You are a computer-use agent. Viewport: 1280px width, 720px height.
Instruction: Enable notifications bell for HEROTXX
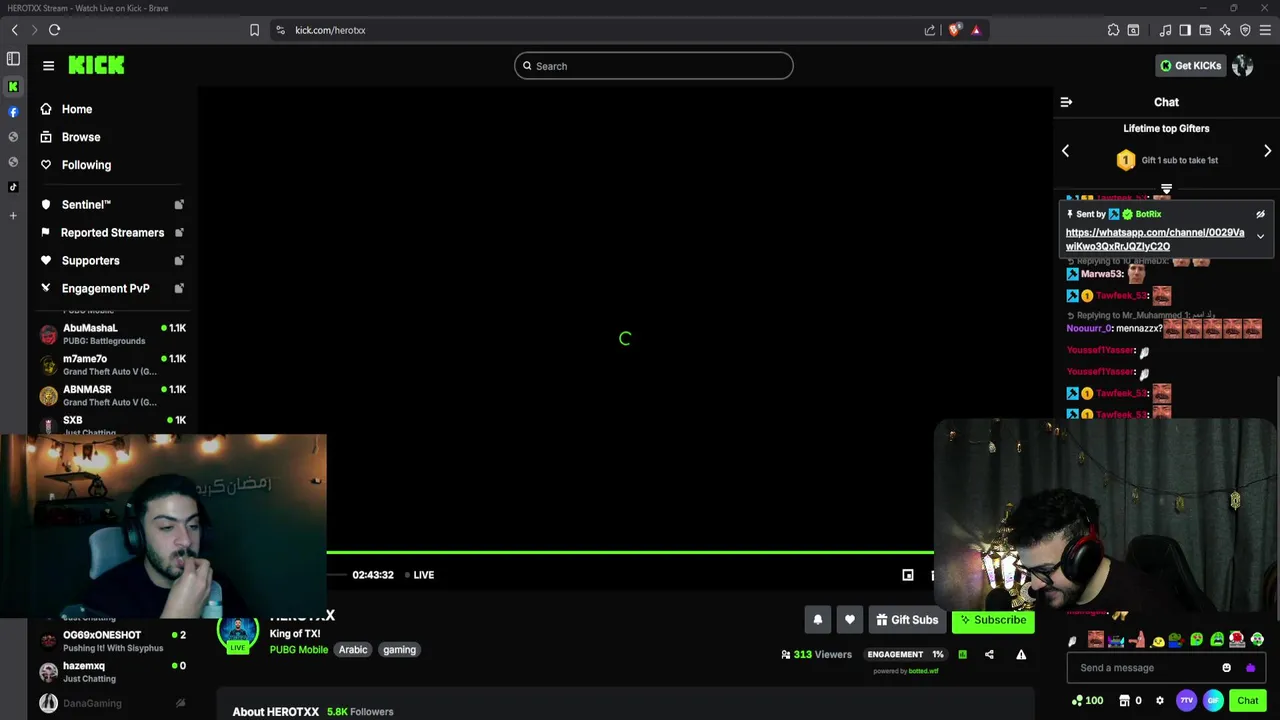click(817, 620)
